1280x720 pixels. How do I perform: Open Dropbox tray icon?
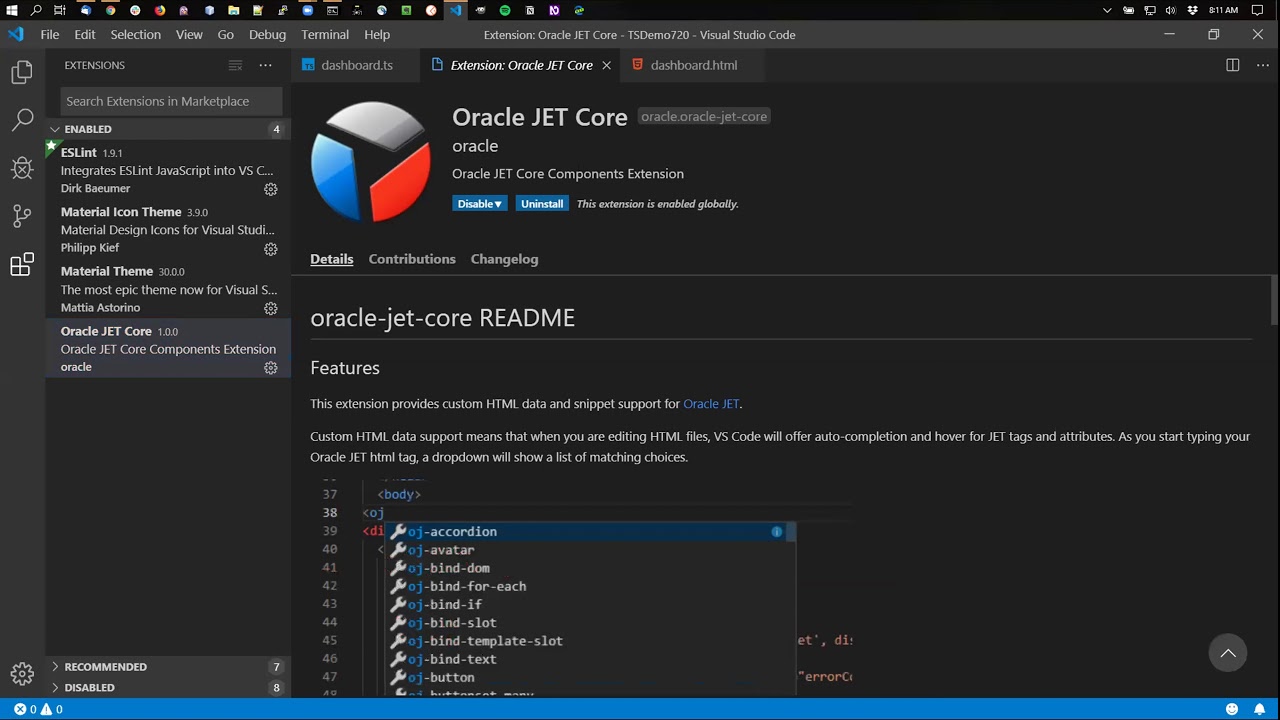pyautogui.click(x=1193, y=10)
